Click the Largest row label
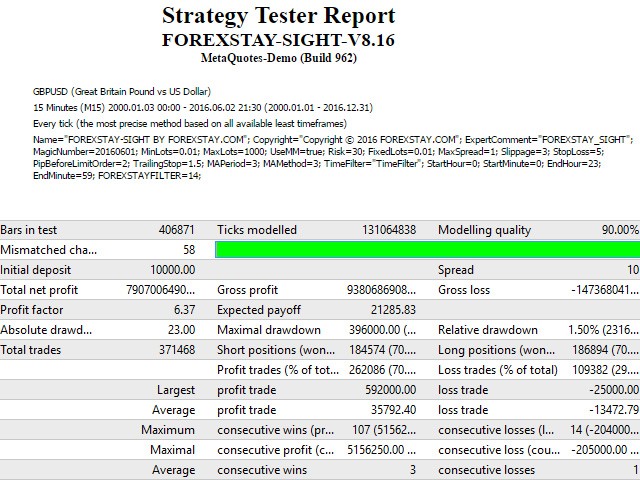 (176, 390)
